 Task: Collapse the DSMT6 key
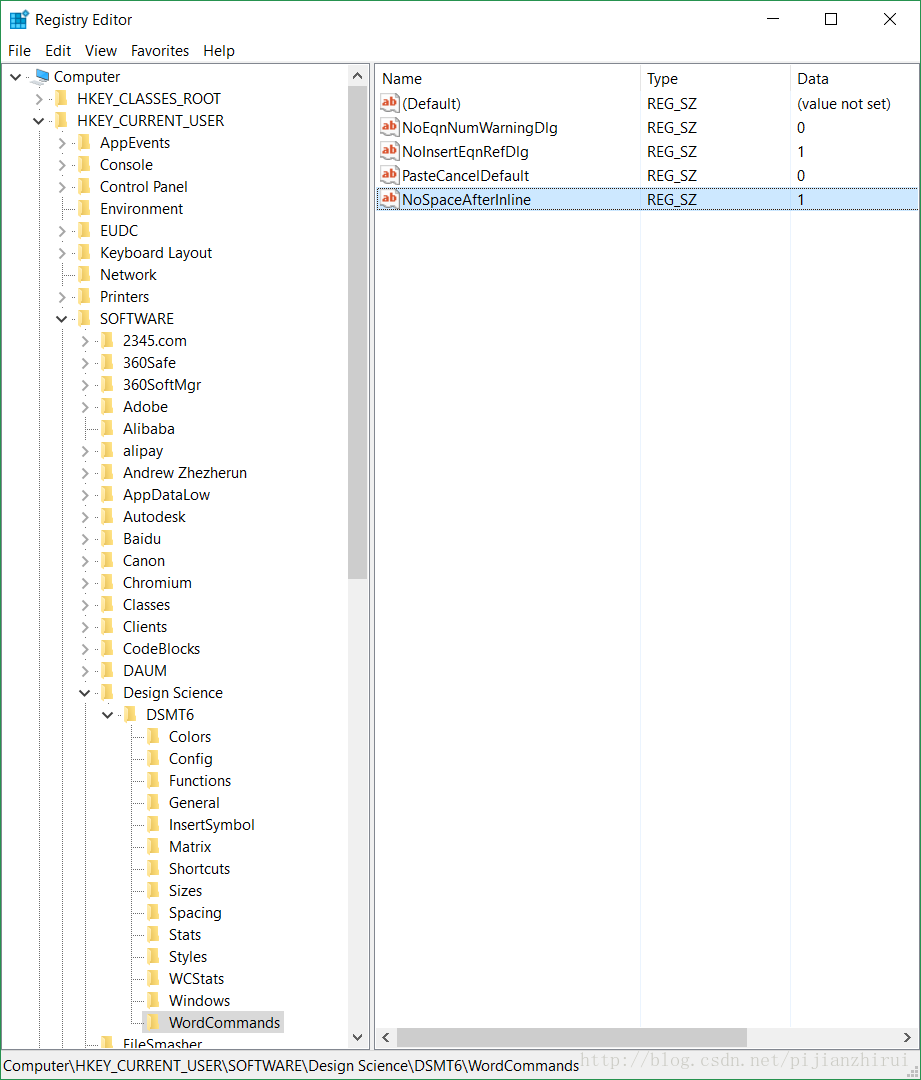(107, 714)
